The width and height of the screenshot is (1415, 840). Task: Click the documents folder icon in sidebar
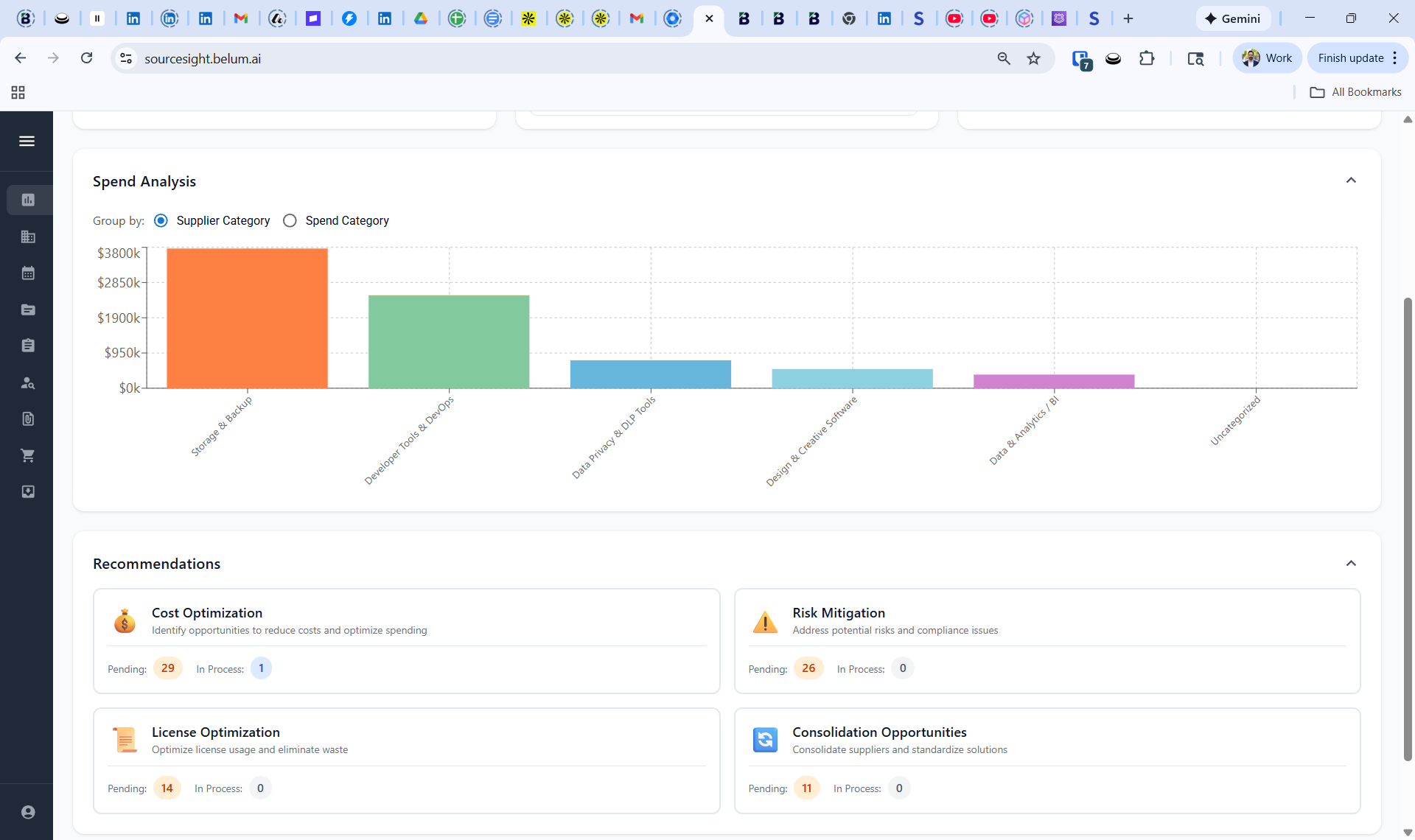(x=27, y=309)
